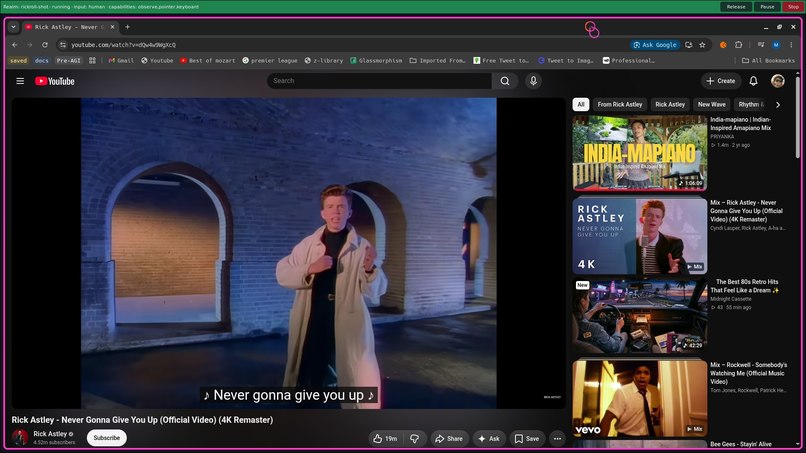Open the apps grid bookmark icon
806x453 pixels.
coord(93,60)
